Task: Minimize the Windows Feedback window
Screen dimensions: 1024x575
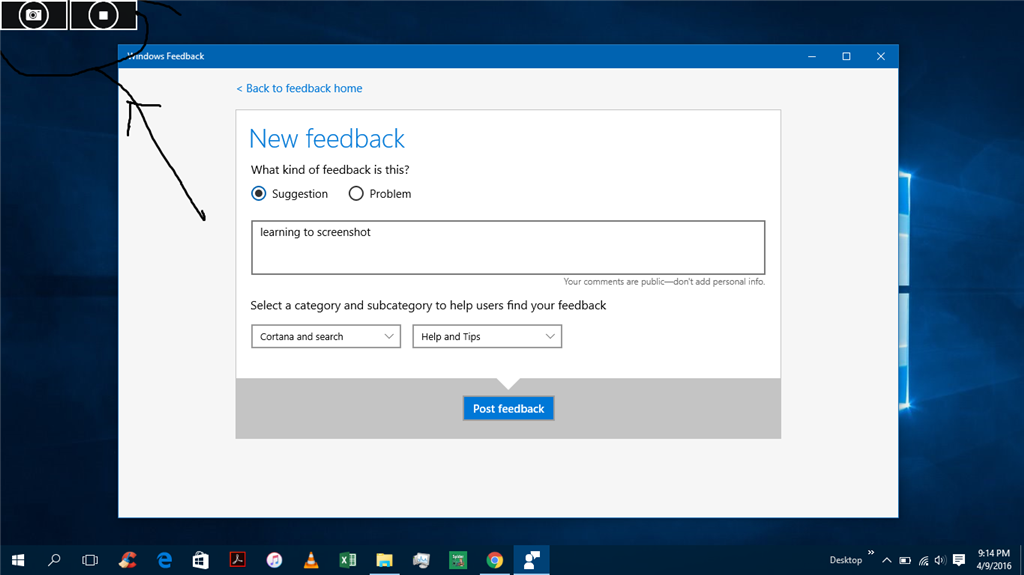Action: click(812, 56)
